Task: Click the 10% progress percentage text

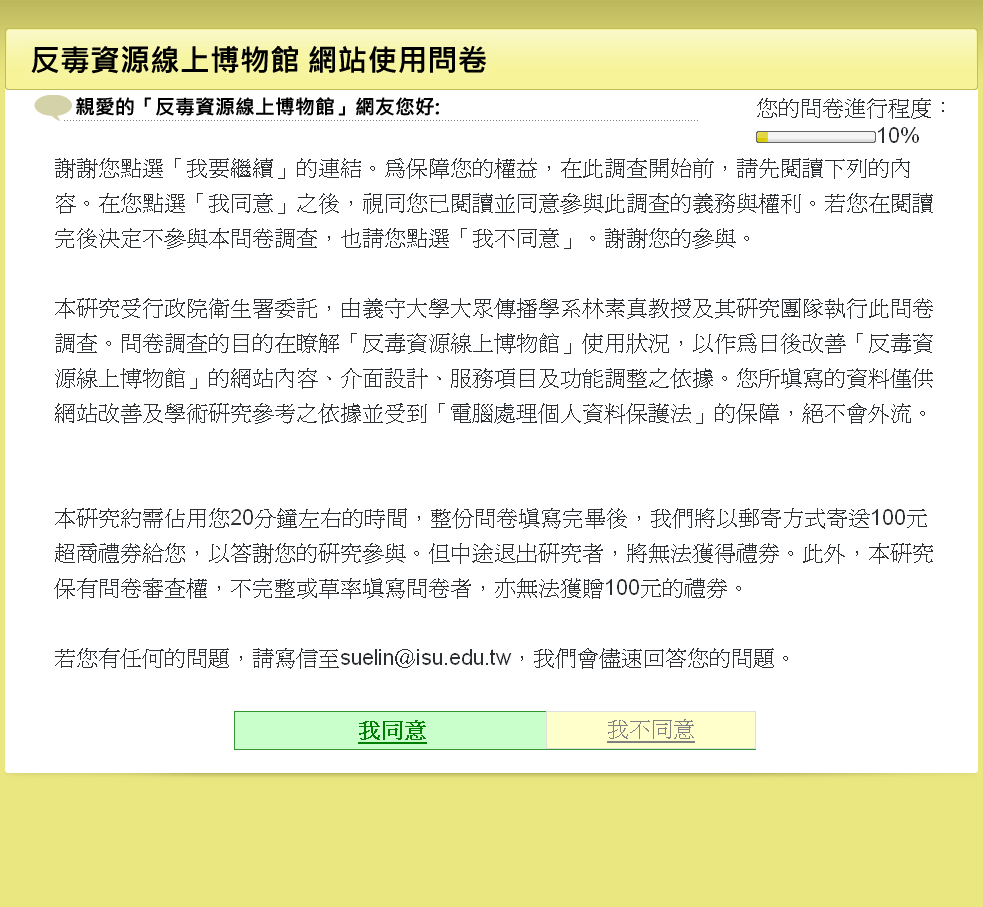Action: coord(897,136)
